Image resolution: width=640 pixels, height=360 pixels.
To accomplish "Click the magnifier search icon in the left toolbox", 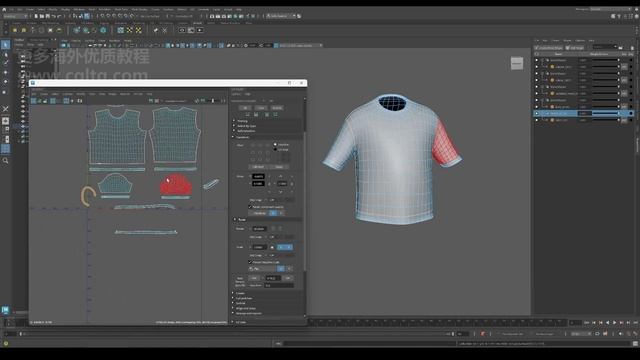I will (5, 161).
